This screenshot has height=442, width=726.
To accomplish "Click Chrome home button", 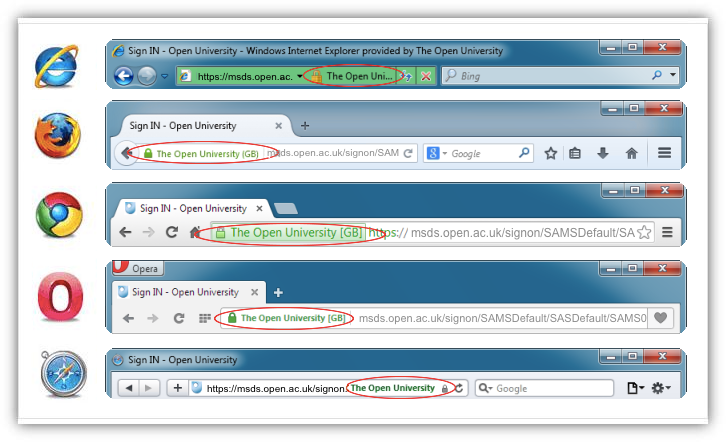I will (x=195, y=231).
